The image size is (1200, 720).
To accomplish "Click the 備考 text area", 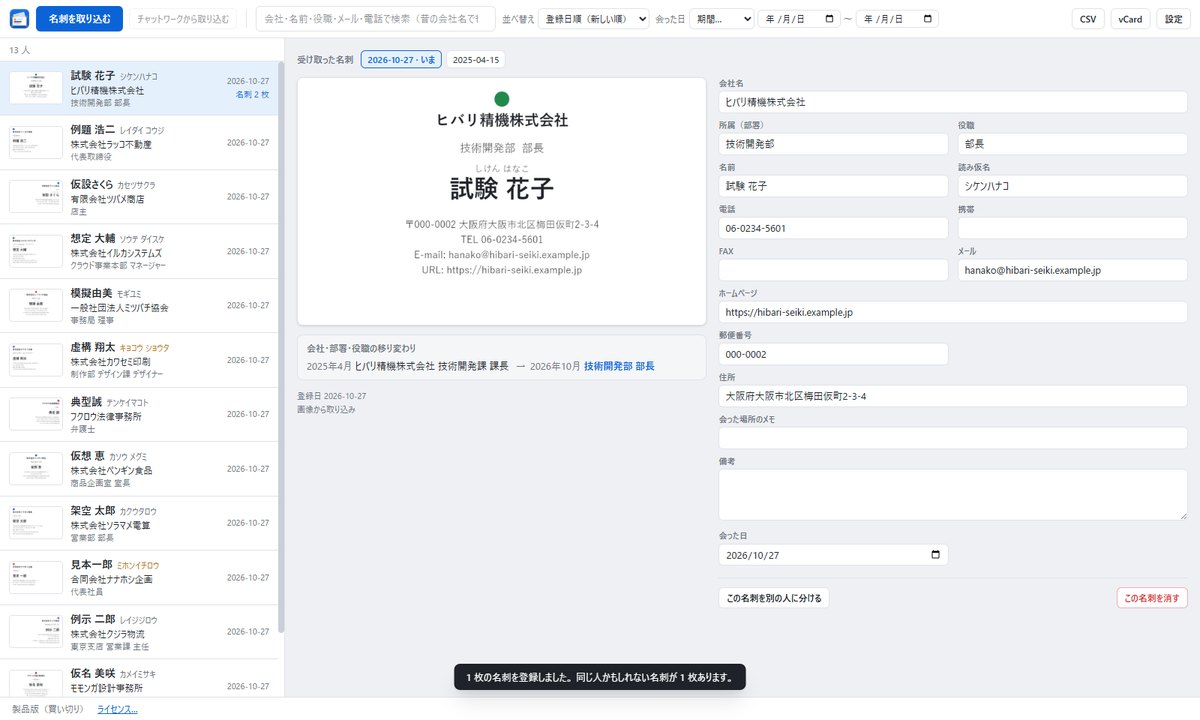I will pyautogui.click(x=953, y=495).
